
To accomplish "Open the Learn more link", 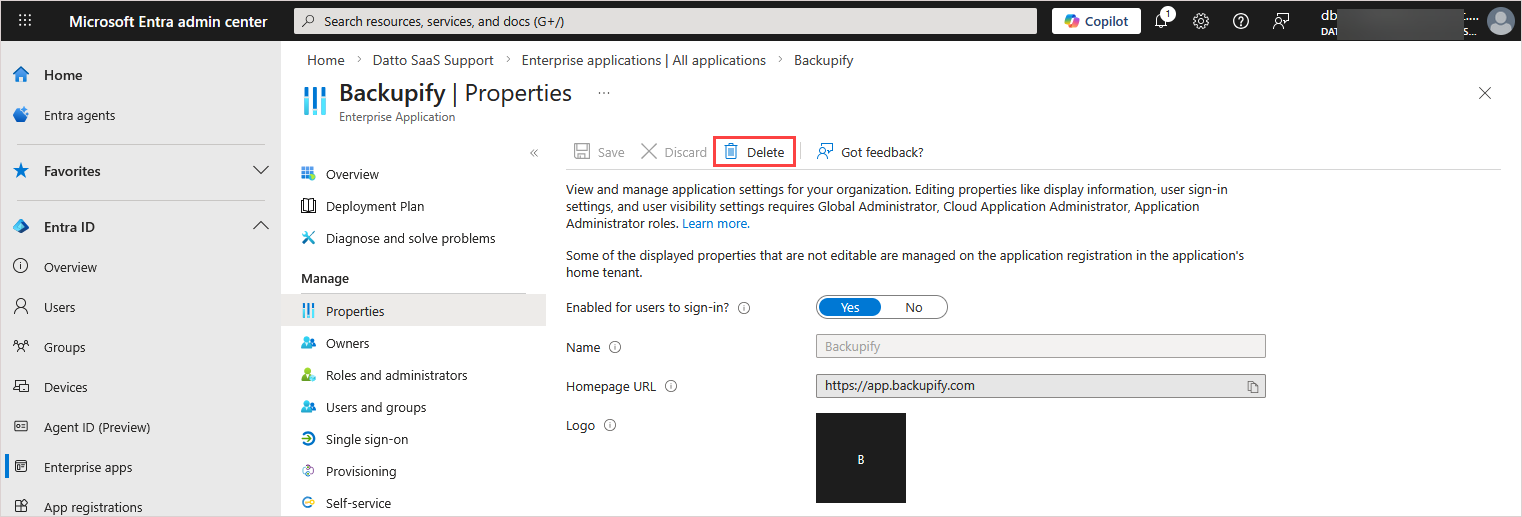I will 715,224.
